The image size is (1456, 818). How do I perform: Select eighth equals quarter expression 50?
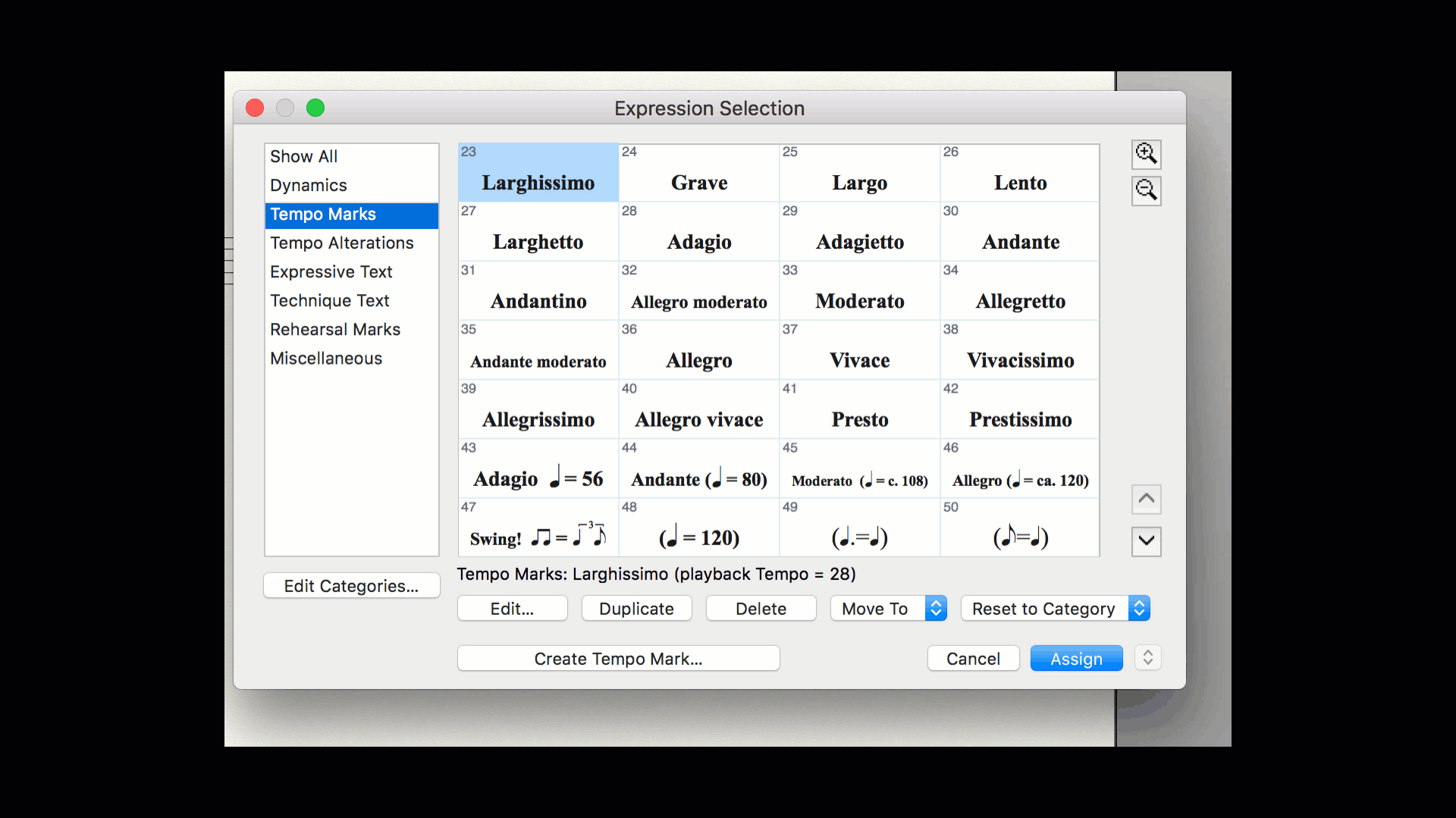coord(1020,527)
